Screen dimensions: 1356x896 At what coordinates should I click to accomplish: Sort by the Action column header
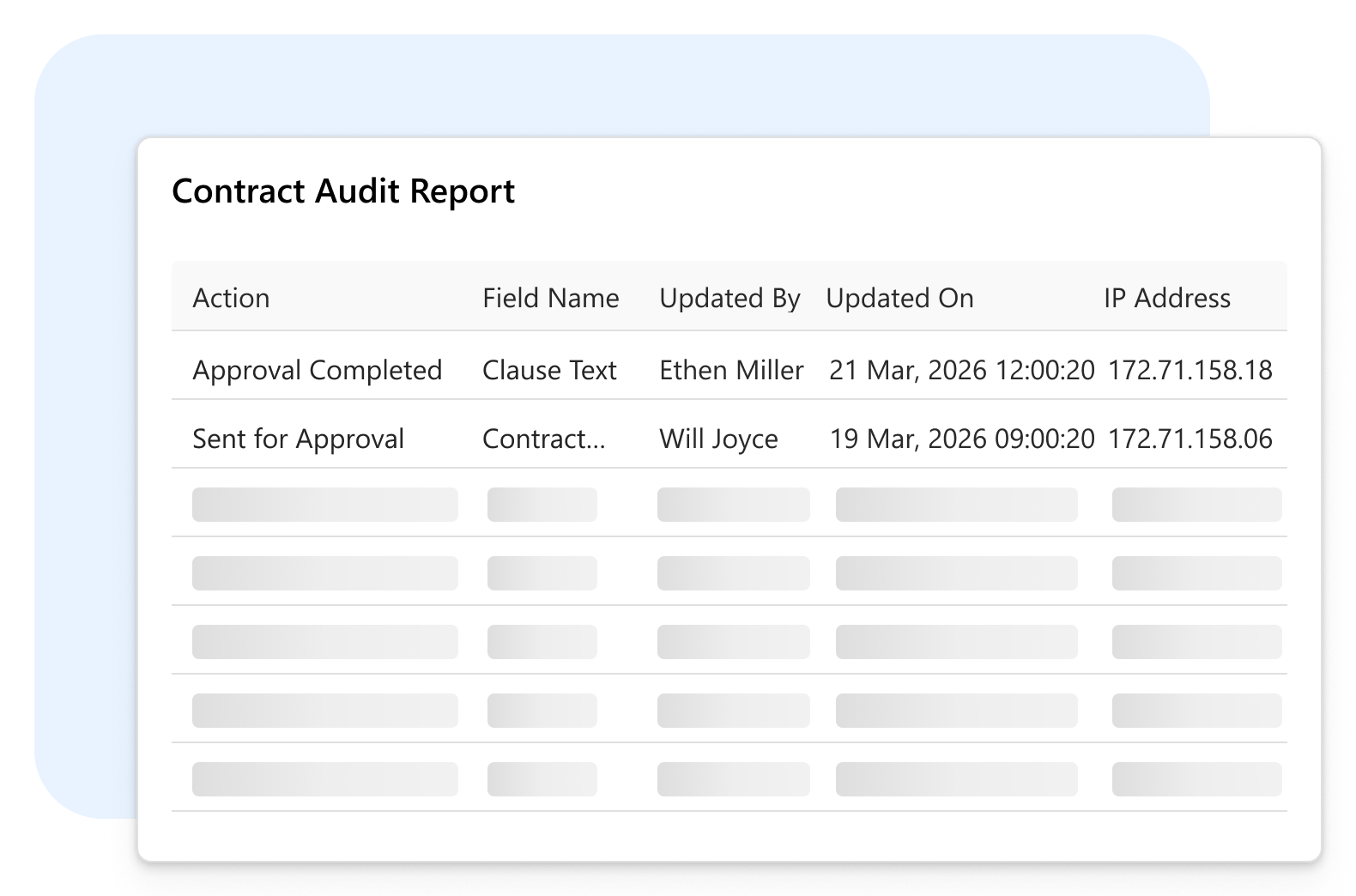(231, 298)
